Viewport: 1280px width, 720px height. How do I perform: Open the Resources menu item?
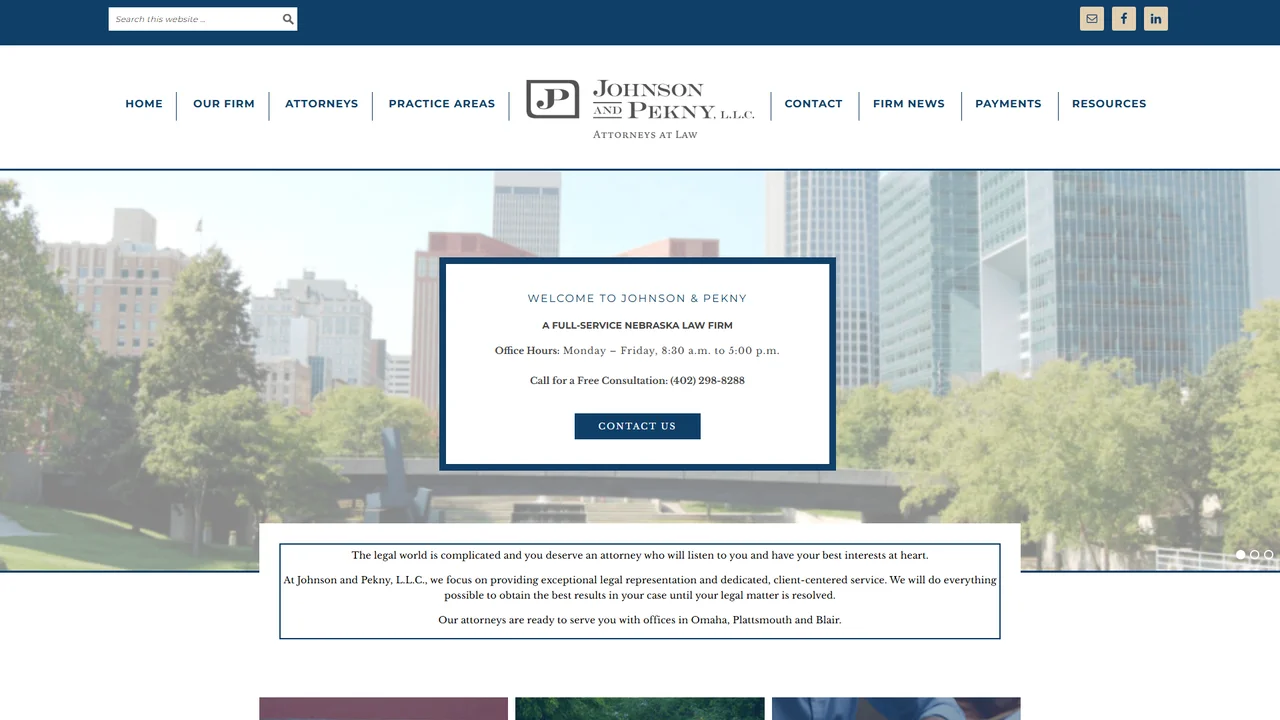(1109, 104)
